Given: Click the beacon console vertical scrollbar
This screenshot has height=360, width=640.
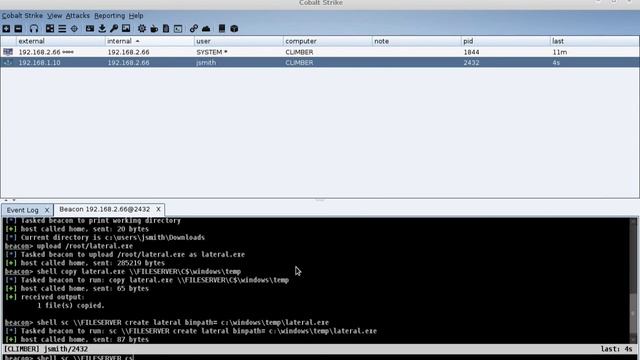Looking at the screenshot, I should [x=633, y=280].
